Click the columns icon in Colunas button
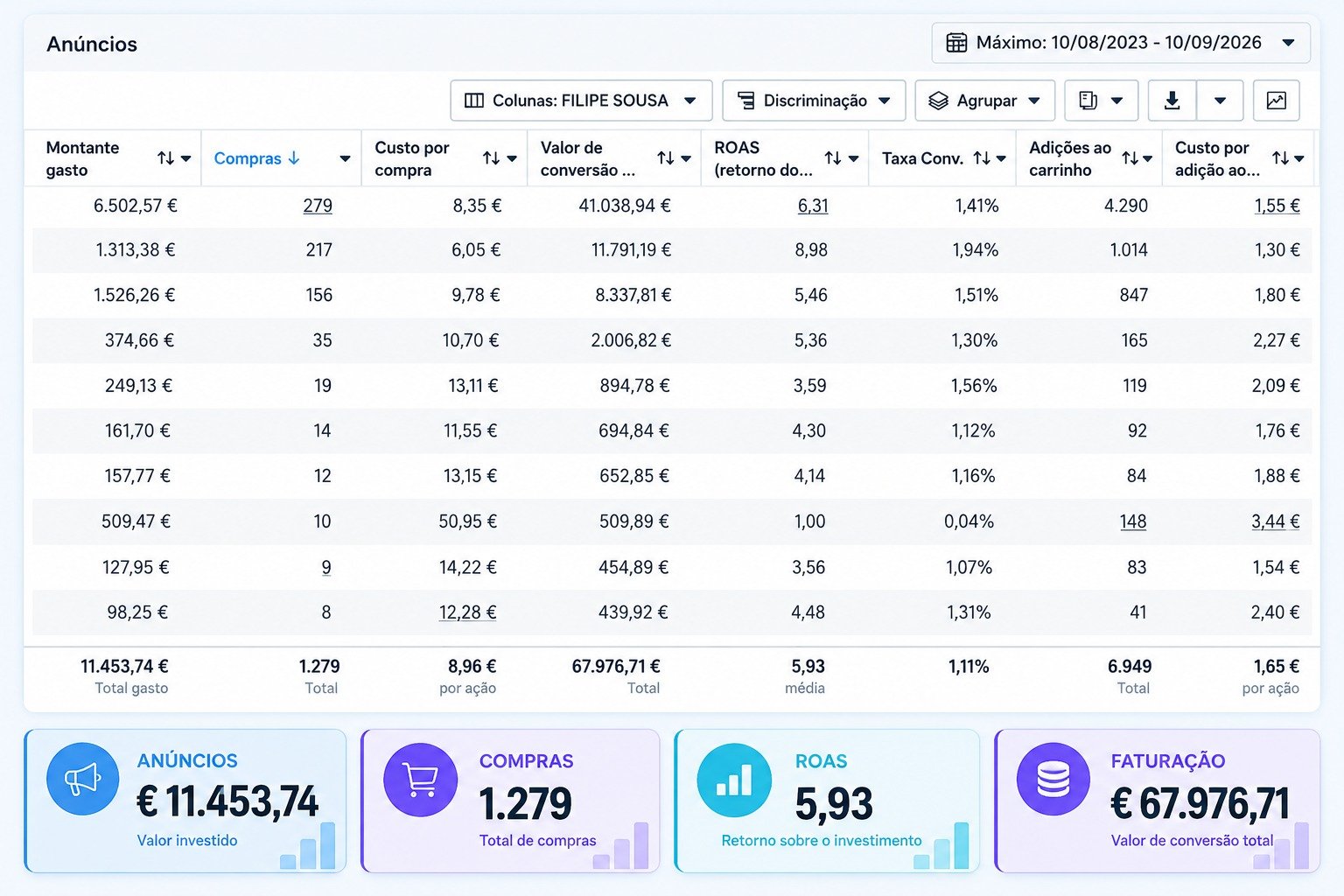Viewport: 1344px width, 896px height. click(x=474, y=101)
